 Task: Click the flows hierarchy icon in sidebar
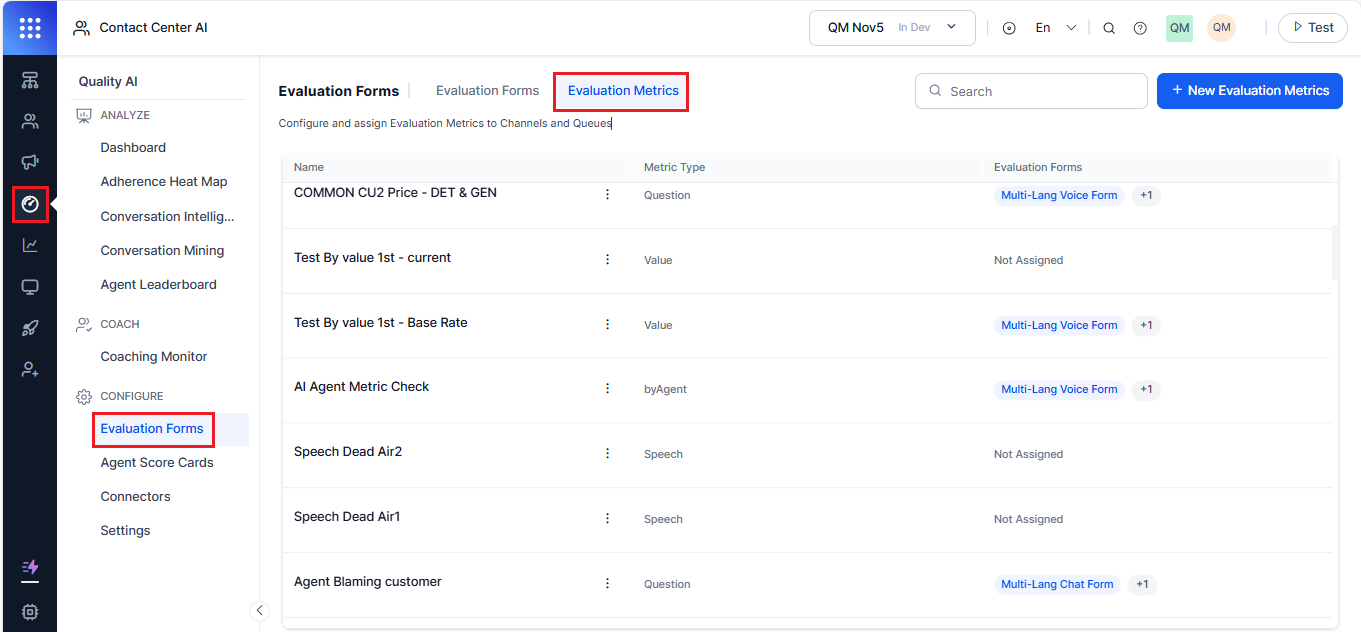pos(30,80)
